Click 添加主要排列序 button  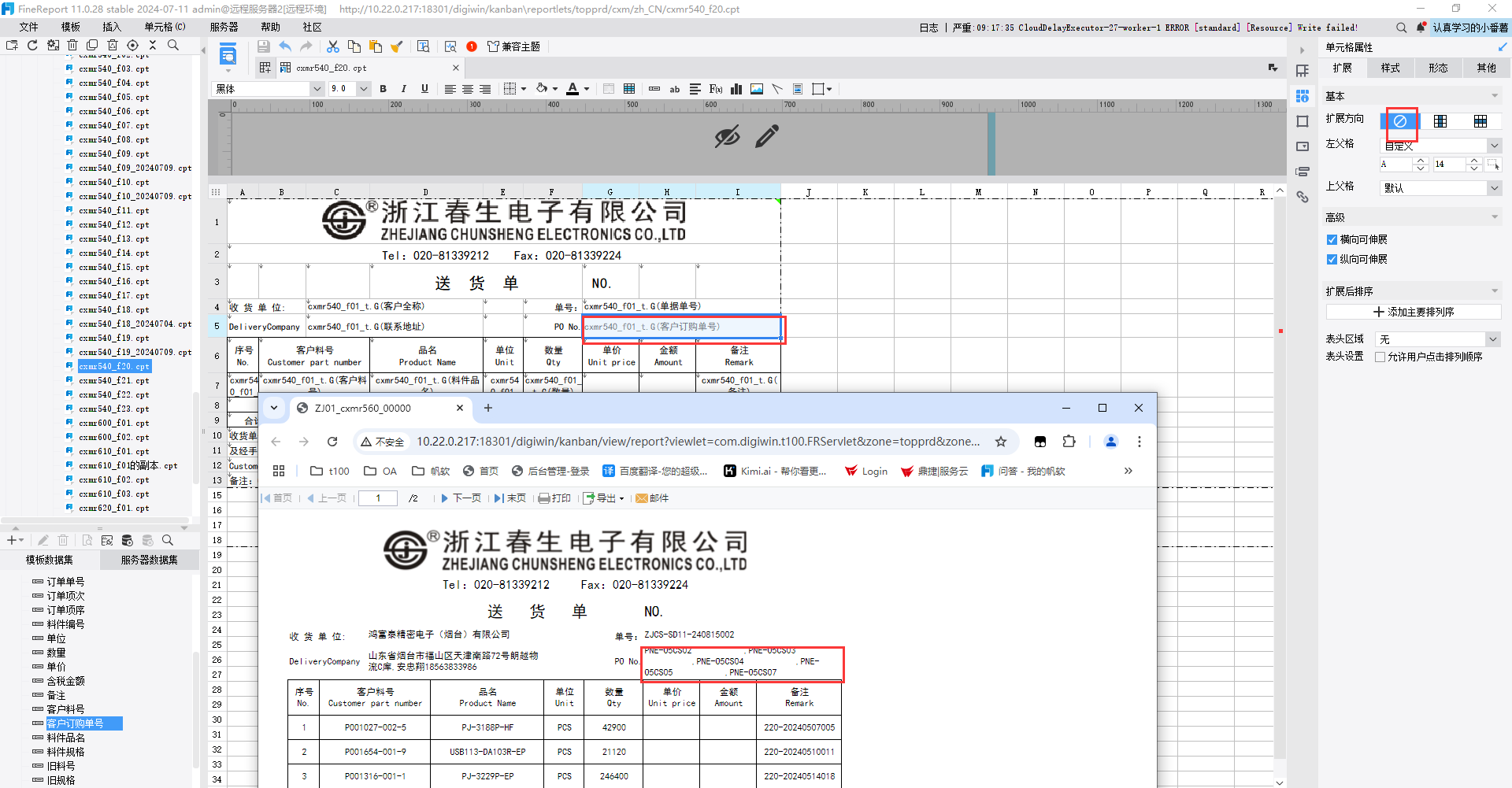1414,312
